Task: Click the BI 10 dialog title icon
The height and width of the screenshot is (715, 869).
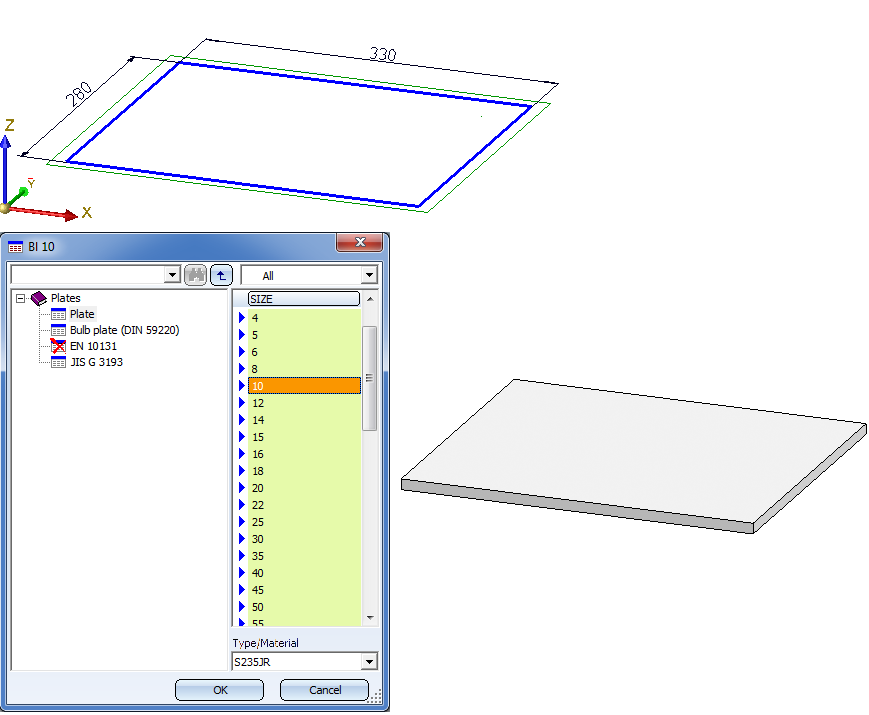Action: click(16, 247)
